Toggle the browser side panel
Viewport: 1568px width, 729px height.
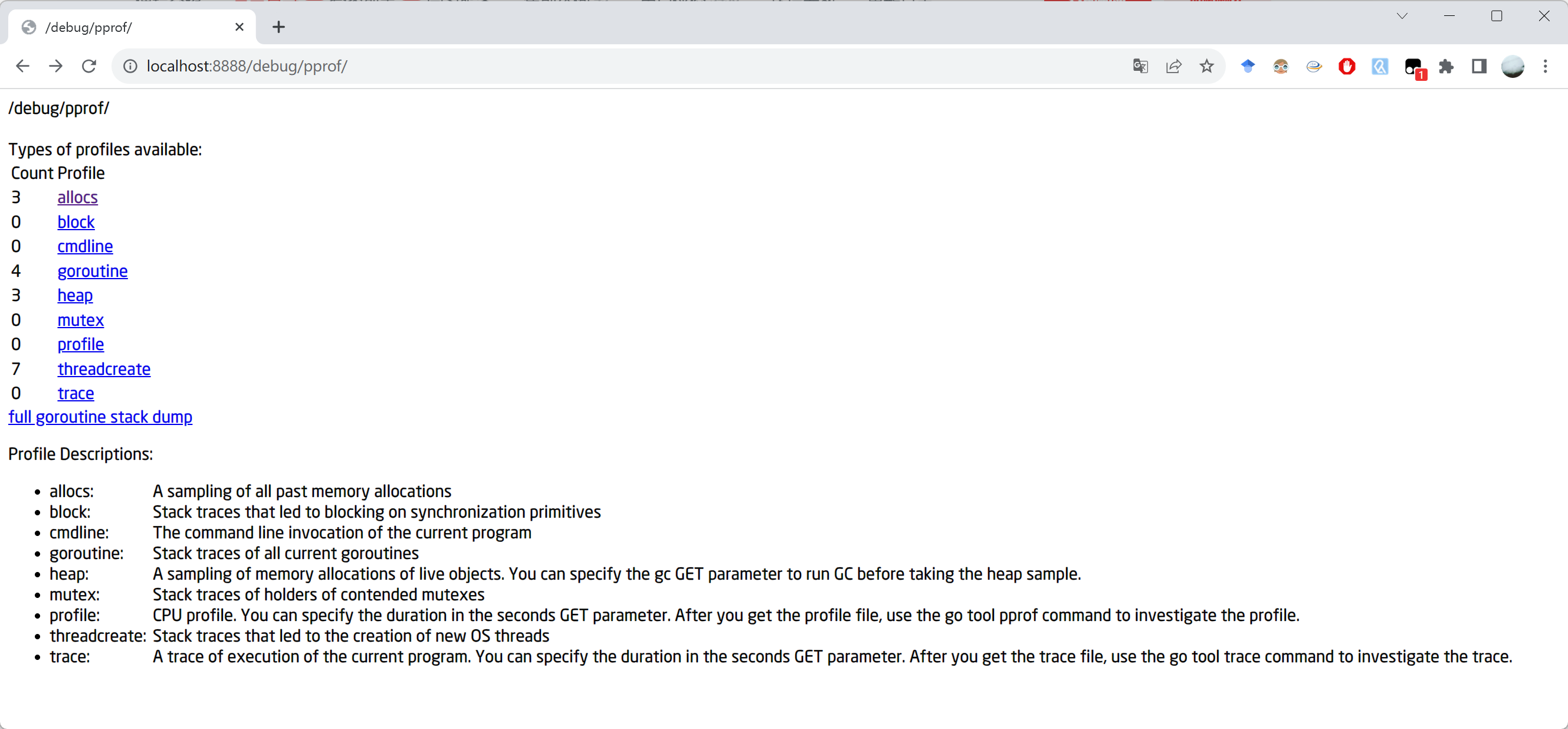pyautogui.click(x=1479, y=66)
